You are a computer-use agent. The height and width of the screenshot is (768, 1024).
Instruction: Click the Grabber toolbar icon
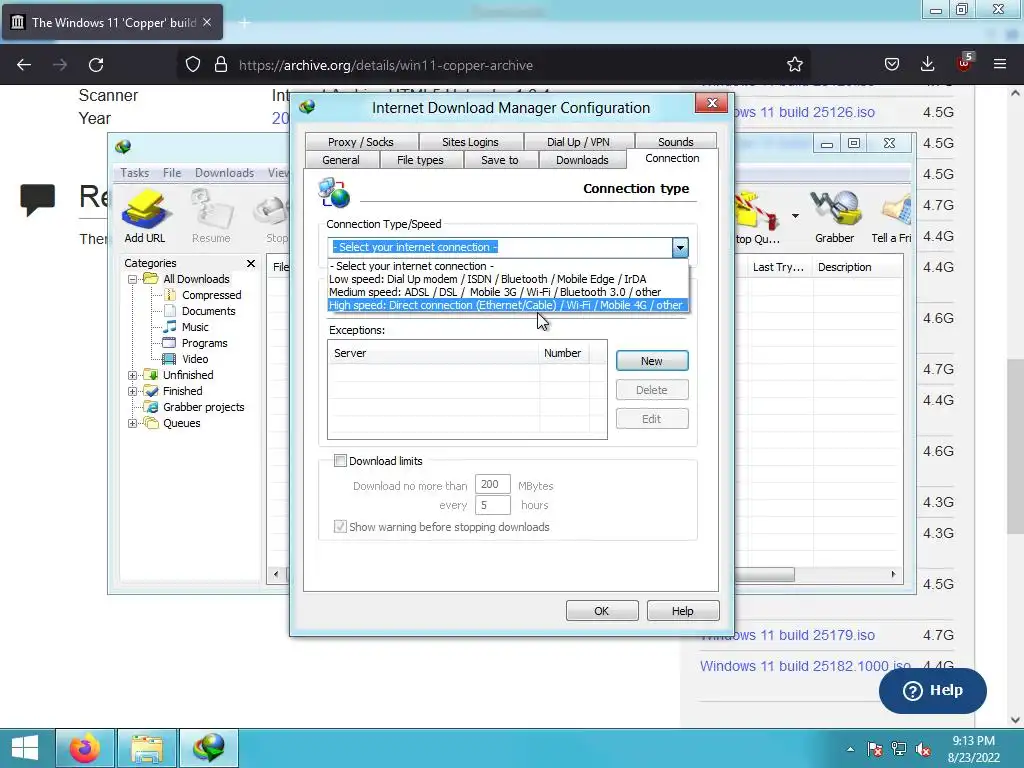coord(835,216)
